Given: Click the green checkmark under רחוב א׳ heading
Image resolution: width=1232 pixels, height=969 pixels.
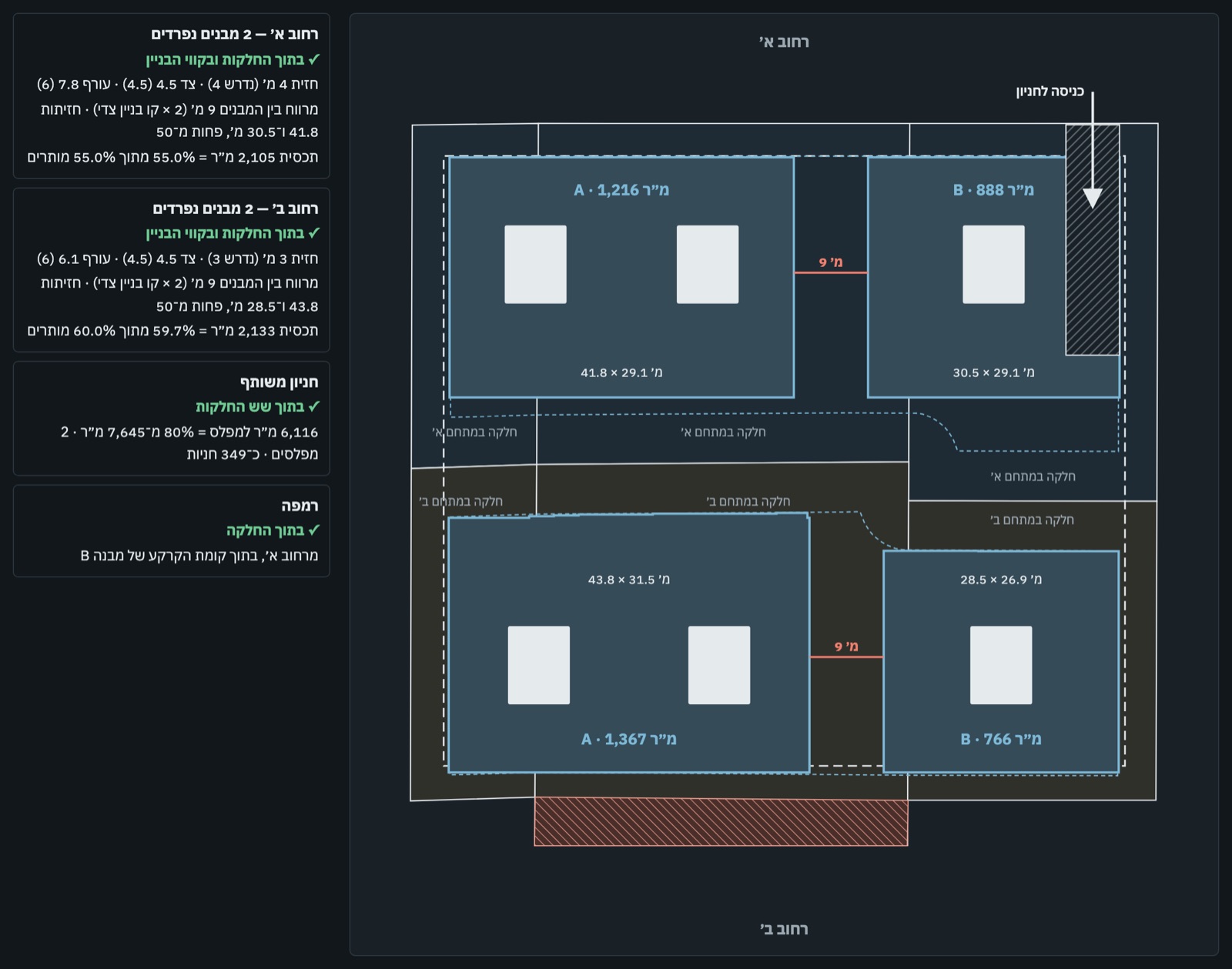Looking at the screenshot, I should (313, 59).
